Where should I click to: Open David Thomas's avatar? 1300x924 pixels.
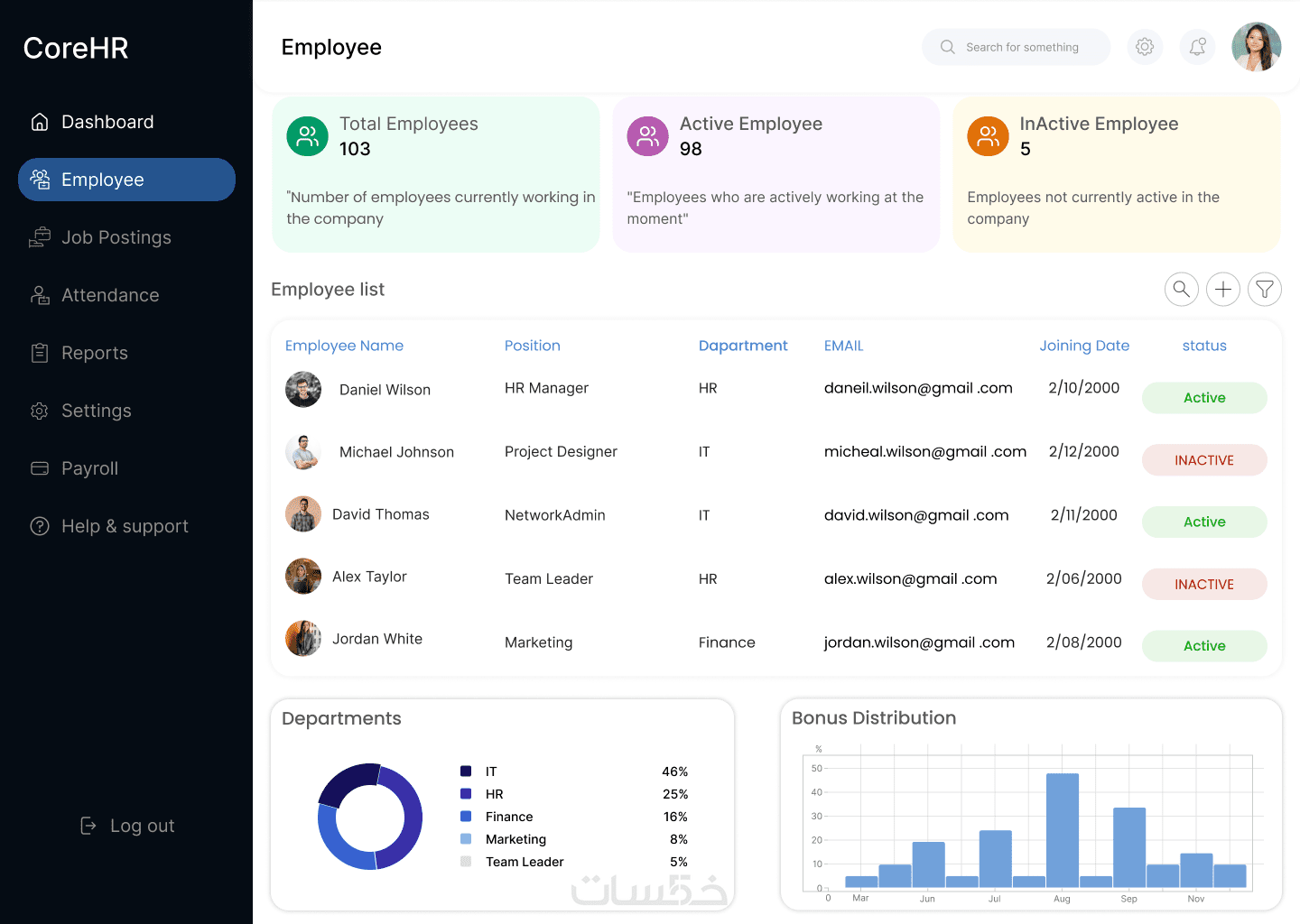[303, 514]
